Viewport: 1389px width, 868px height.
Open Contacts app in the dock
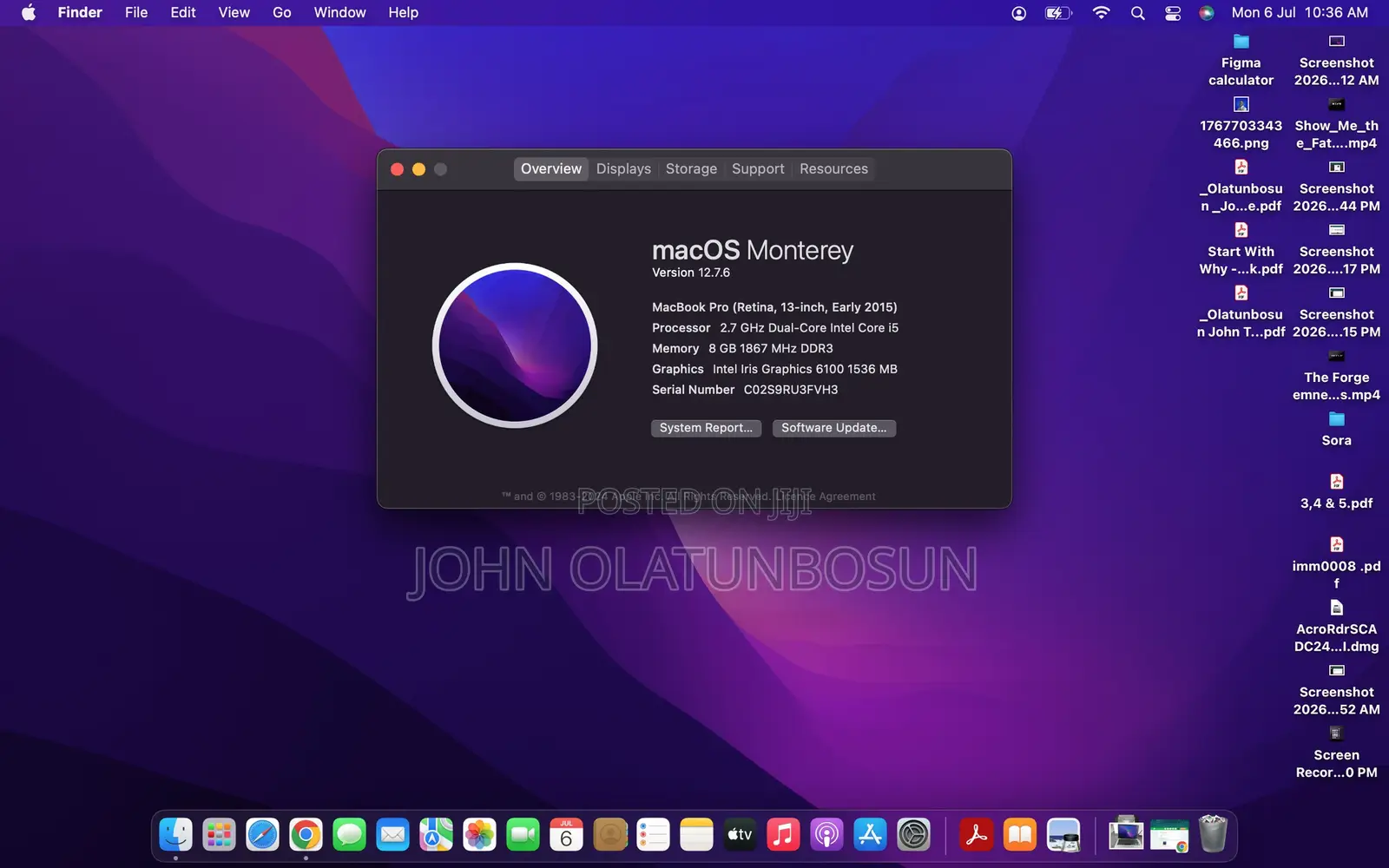[x=610, y=835]
